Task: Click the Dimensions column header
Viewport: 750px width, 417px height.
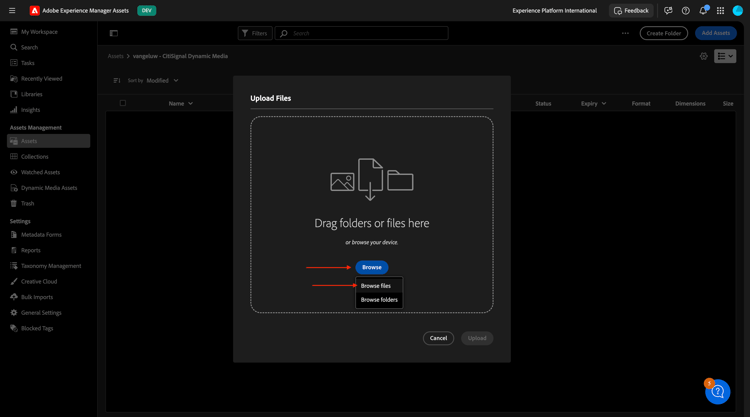Action: tap(690, 103)
